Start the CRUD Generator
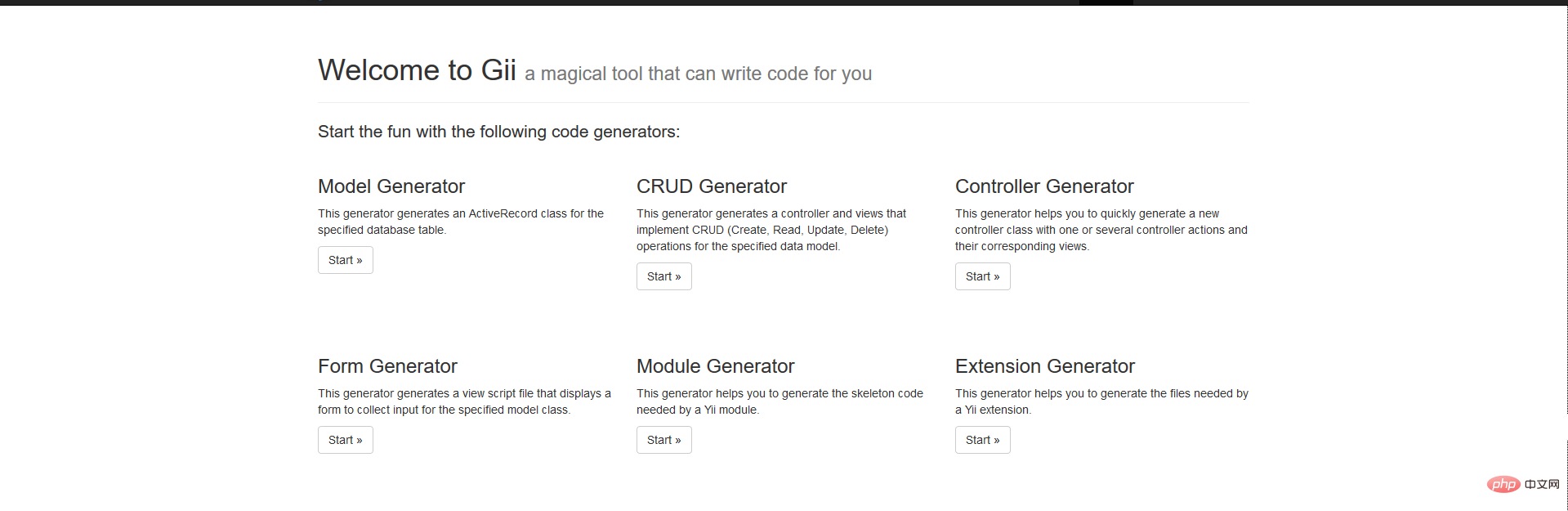This screenshot has width=1568, height=511. [664, 276]
